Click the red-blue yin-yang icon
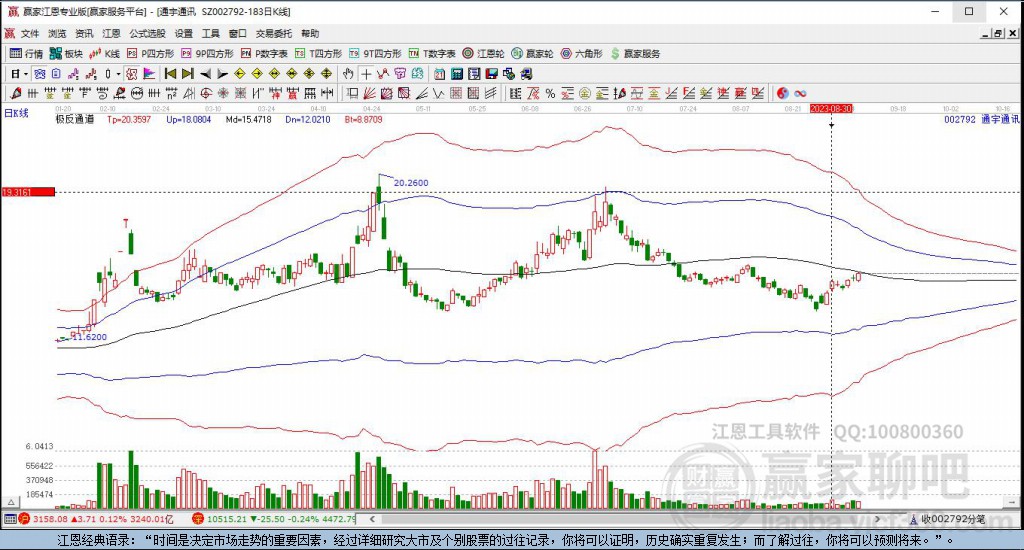This screenshot has width=1024, height=550. pos(782,93)
